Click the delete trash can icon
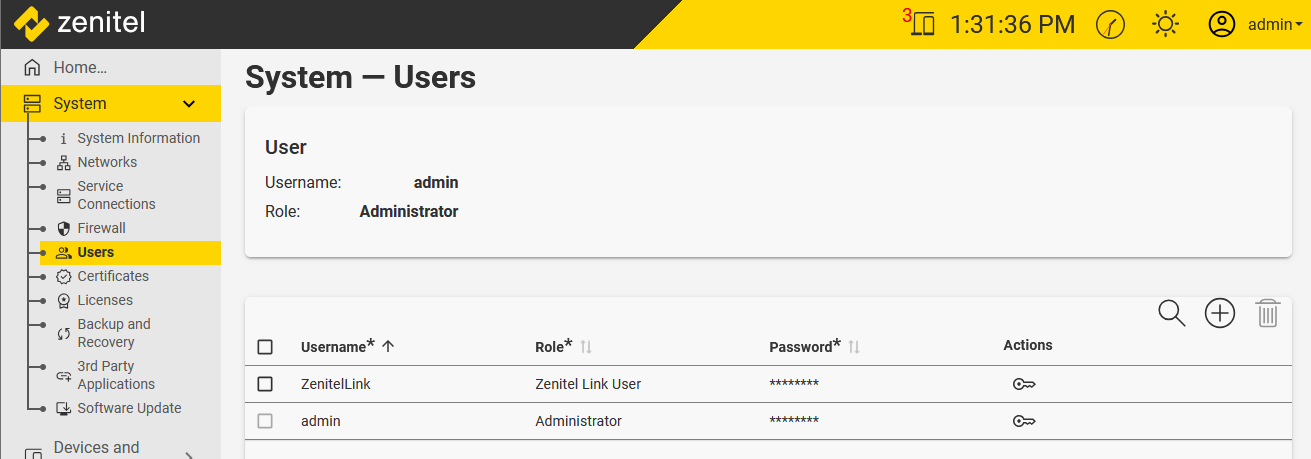The height and width of the screenshot is (459, 1311). [x=1267, y=313]
